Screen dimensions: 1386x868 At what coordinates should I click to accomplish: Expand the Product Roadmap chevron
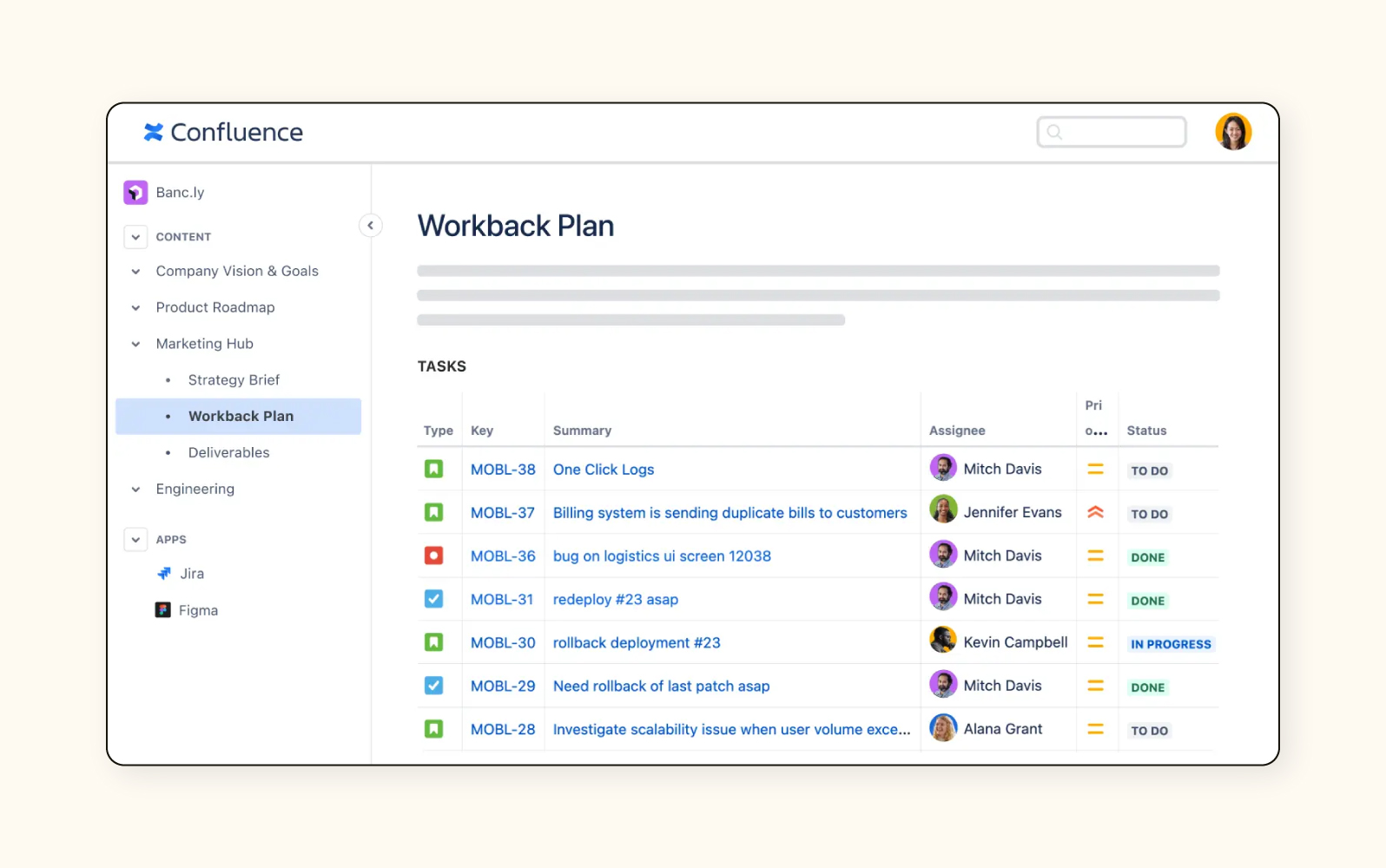tap(135, 308)
